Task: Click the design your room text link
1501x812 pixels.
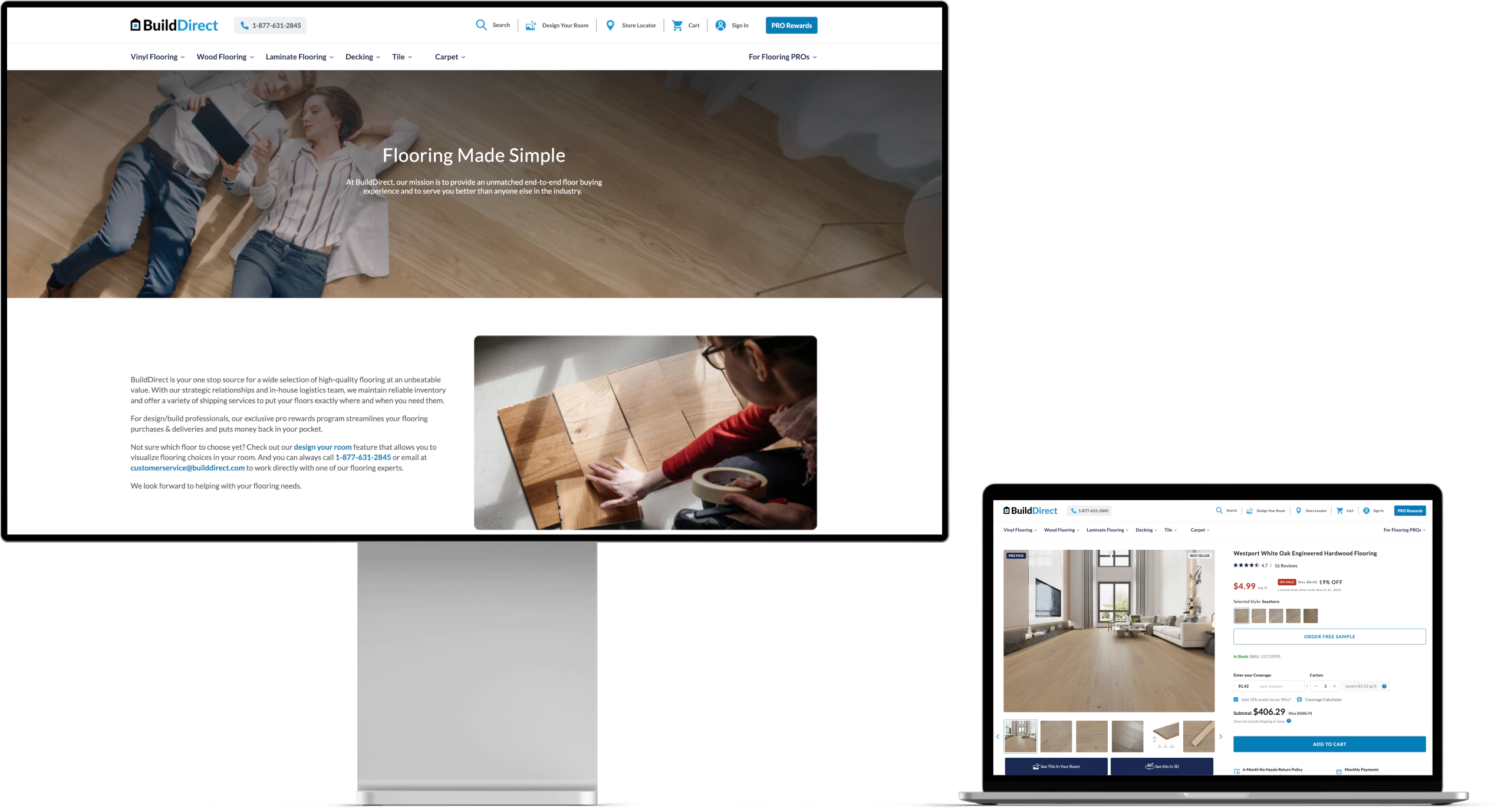Action: (322, 447)
